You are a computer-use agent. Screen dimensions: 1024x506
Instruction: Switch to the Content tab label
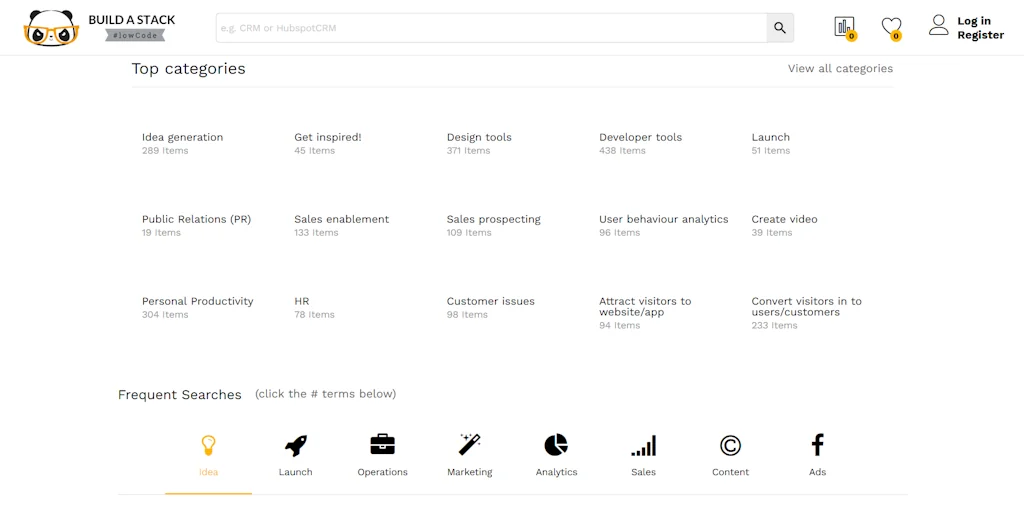tap(730, 472)
